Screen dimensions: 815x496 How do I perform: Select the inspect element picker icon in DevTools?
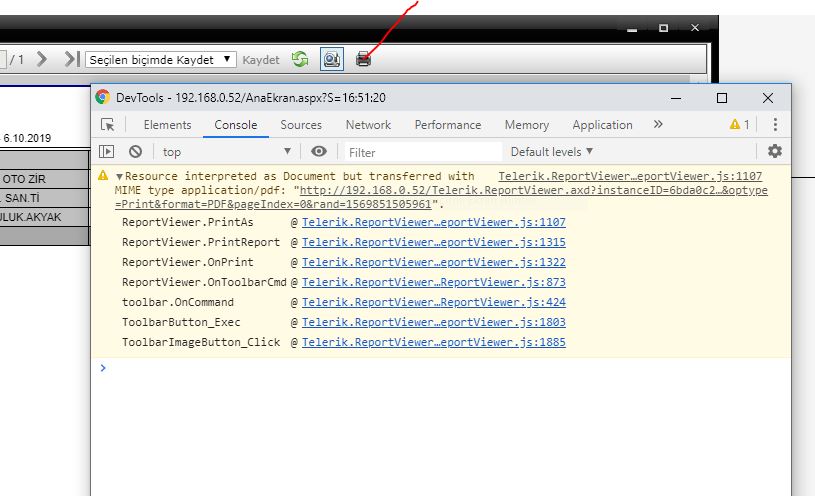108,125
